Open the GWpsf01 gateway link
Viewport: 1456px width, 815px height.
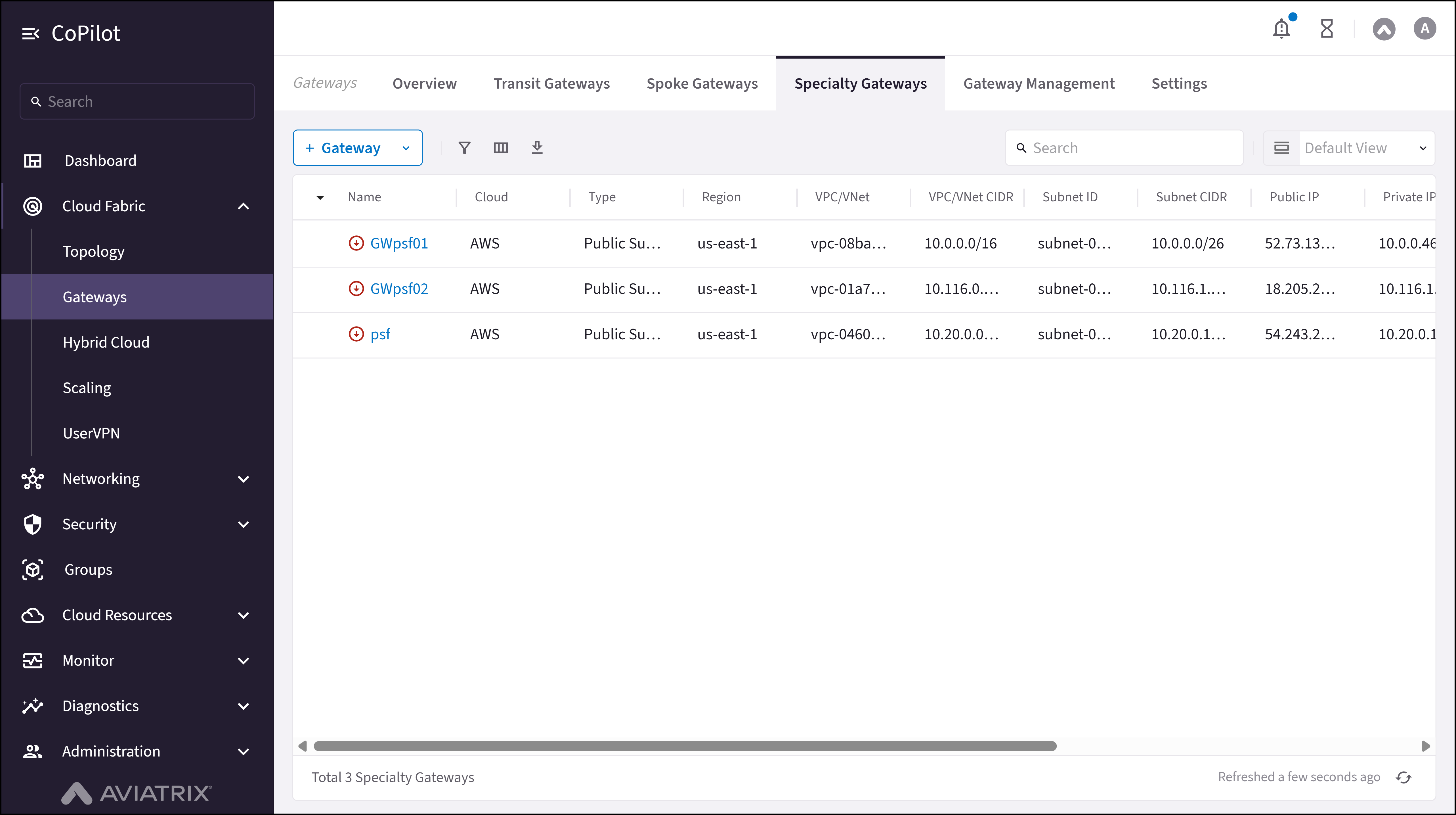398,243
